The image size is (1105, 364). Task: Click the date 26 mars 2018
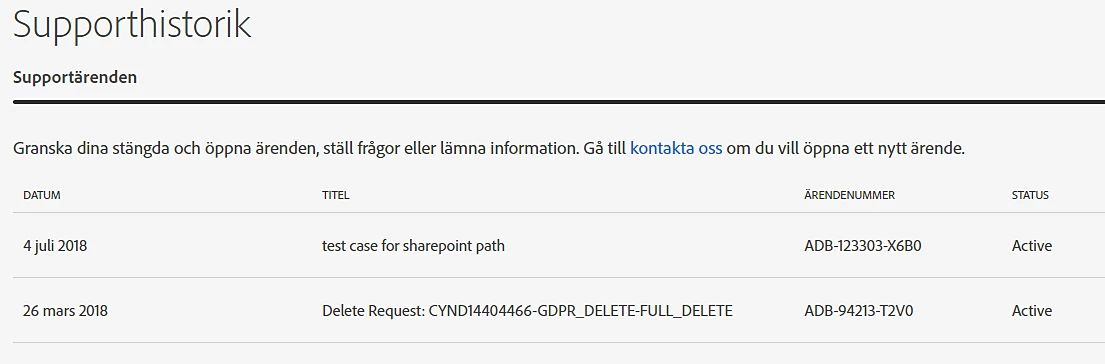66,310
